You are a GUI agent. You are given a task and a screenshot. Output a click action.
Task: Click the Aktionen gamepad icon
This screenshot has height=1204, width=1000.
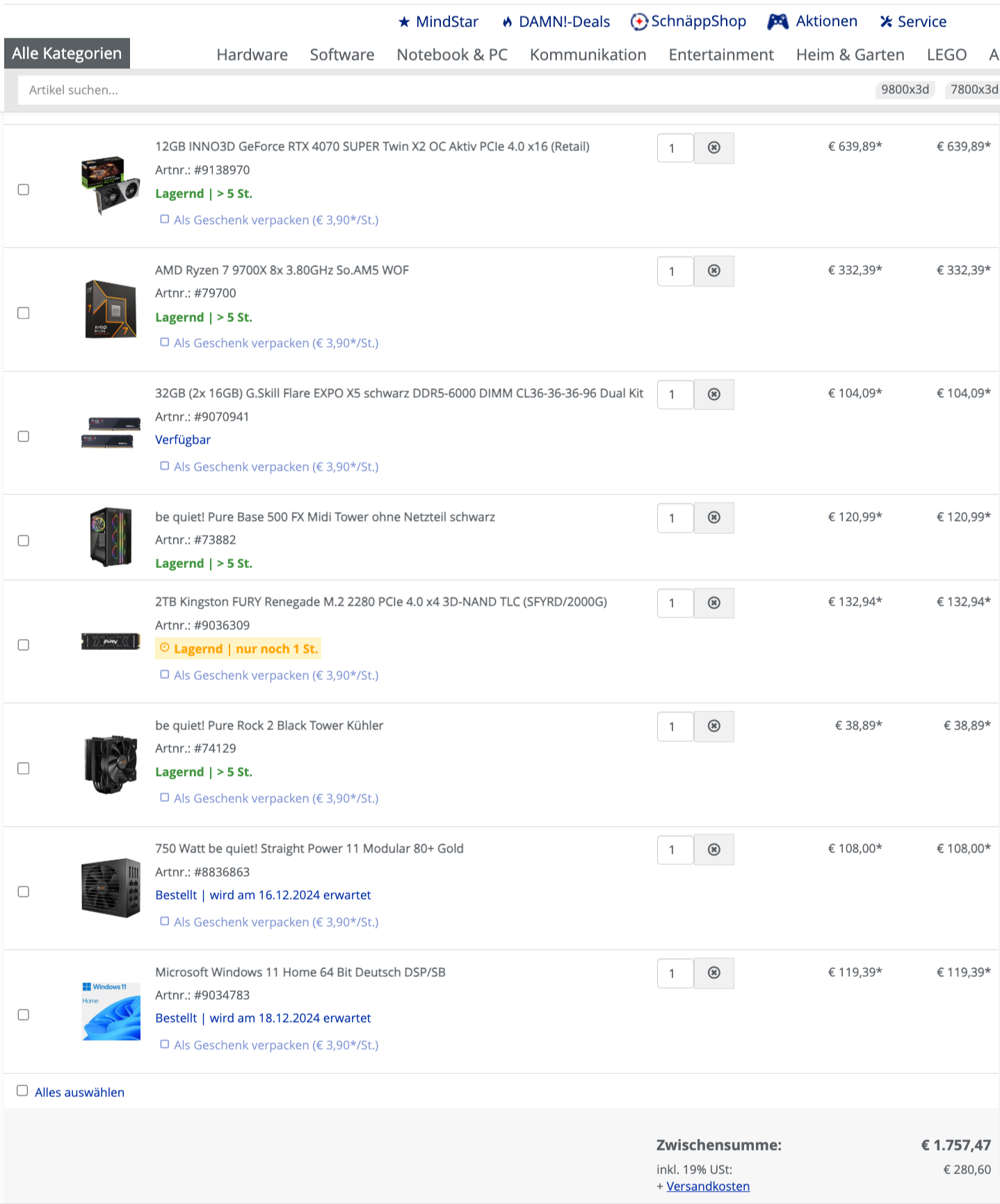coord(777,22)
